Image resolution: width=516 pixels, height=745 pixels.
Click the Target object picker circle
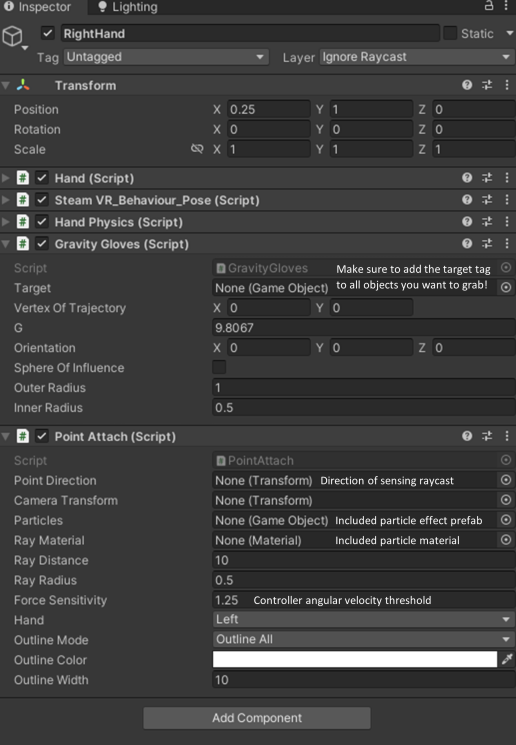[x=506, y=287]
